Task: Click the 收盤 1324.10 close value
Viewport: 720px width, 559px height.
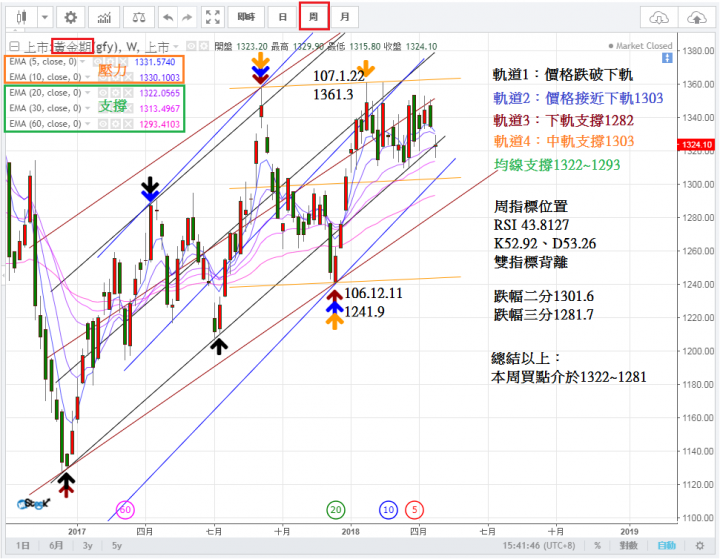Action: 411,46
